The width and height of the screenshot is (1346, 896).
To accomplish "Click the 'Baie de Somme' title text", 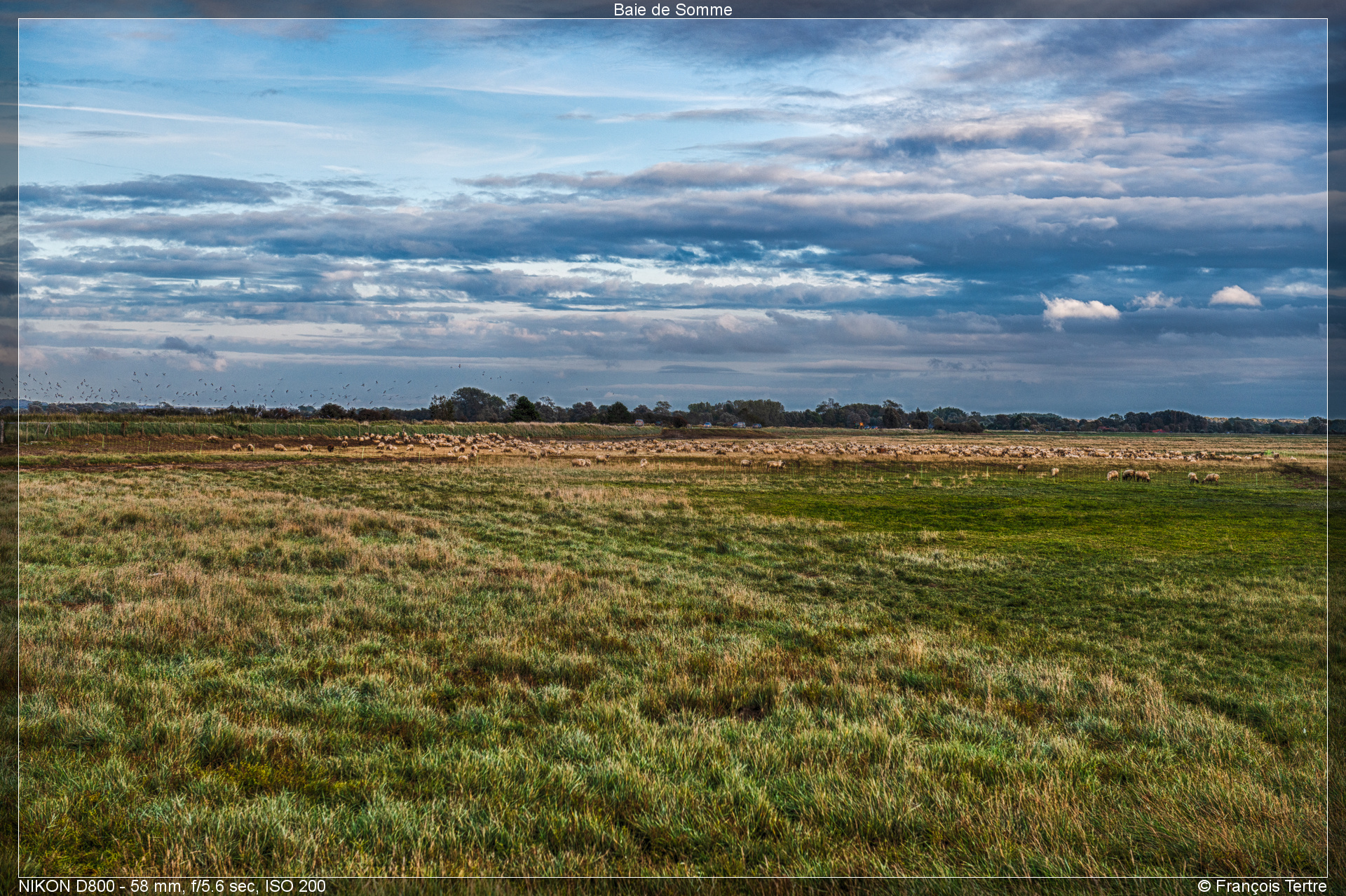I will 672,10.
